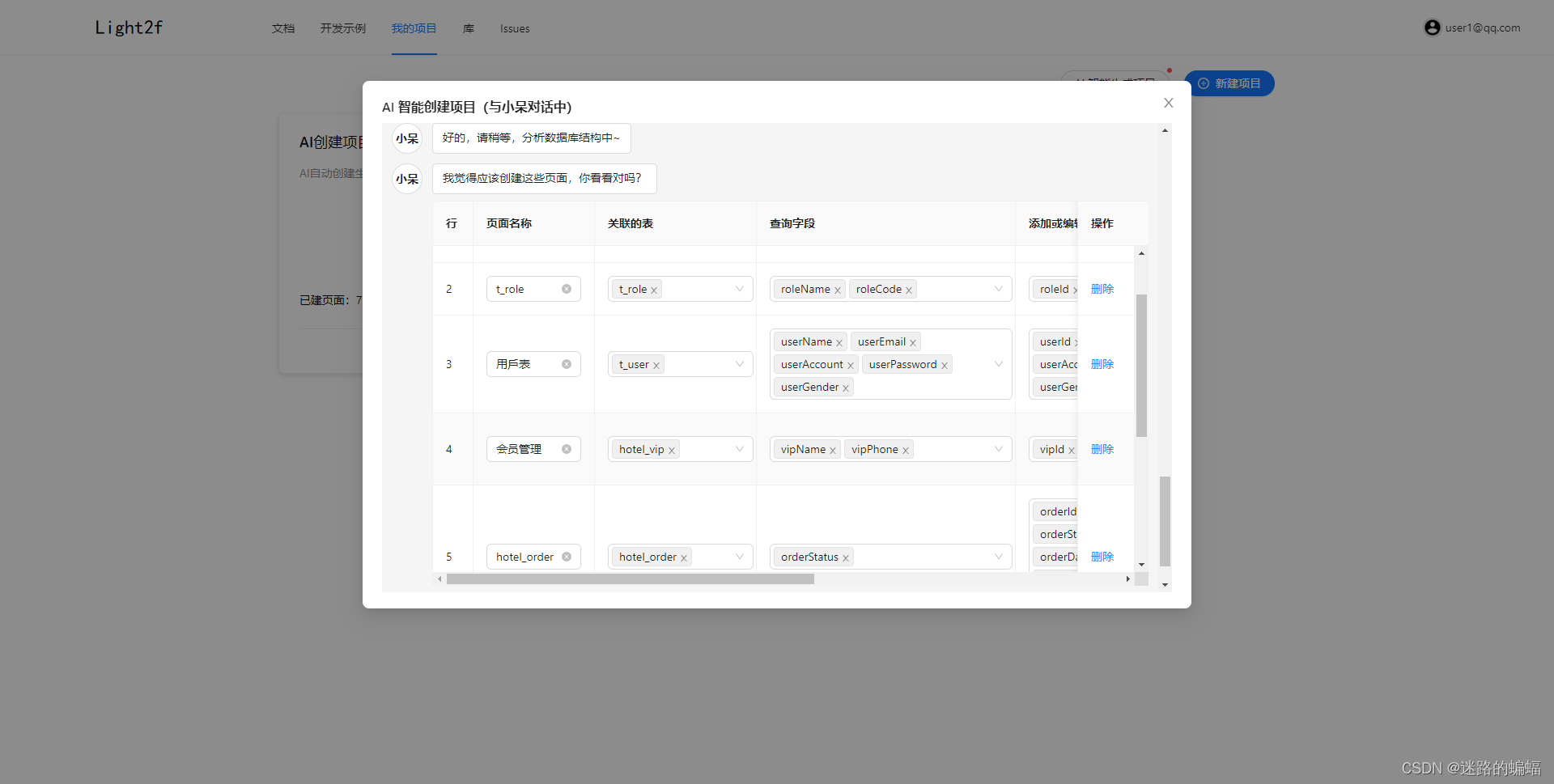Viewport: 1554px width, 784px height.
Task: Click the table's horizontal scrollbar thumb
Action: pyautogui.click(x=631, y=578)
